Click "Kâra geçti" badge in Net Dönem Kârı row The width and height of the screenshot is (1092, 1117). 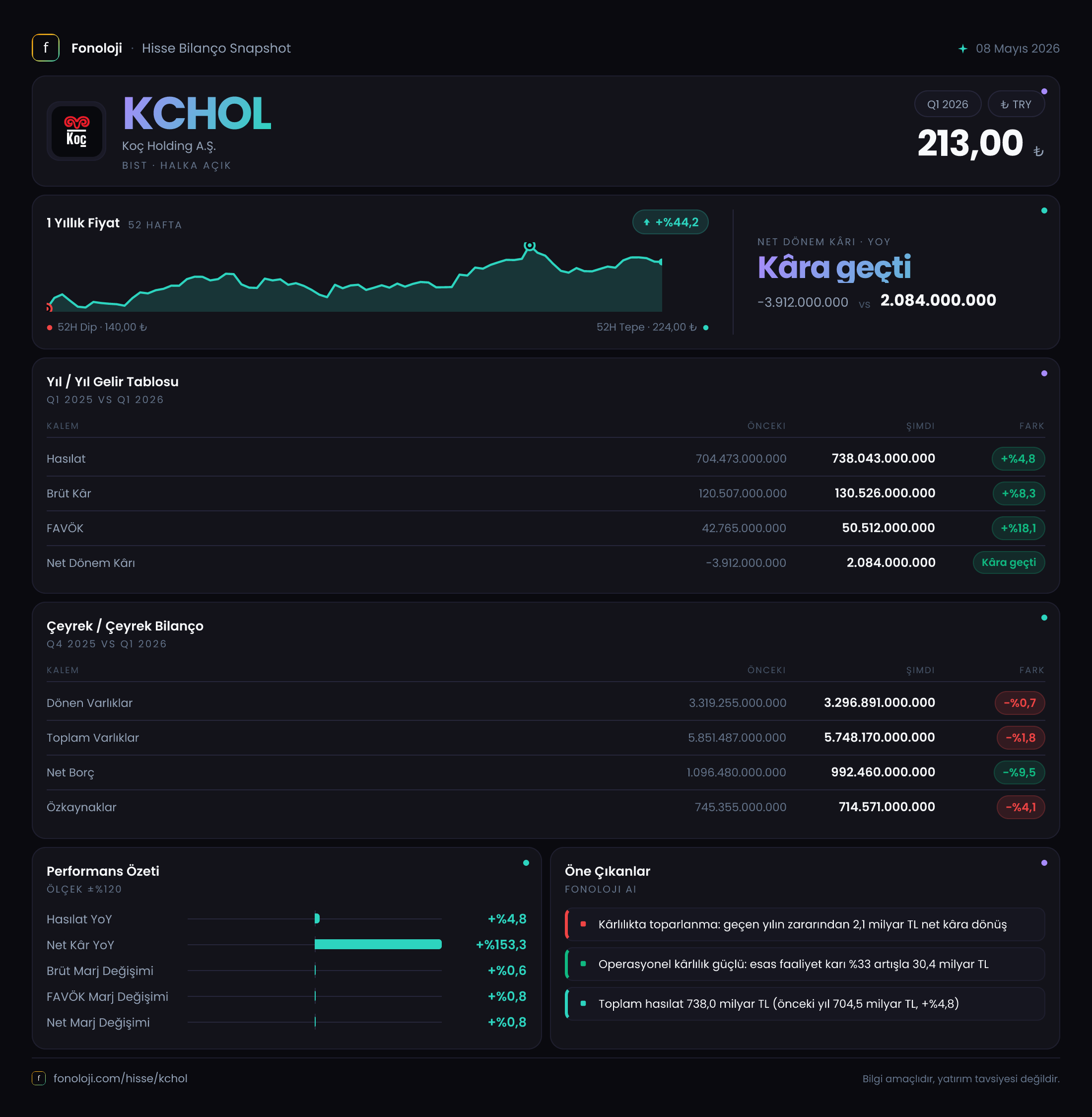[x=1009, y=563]
